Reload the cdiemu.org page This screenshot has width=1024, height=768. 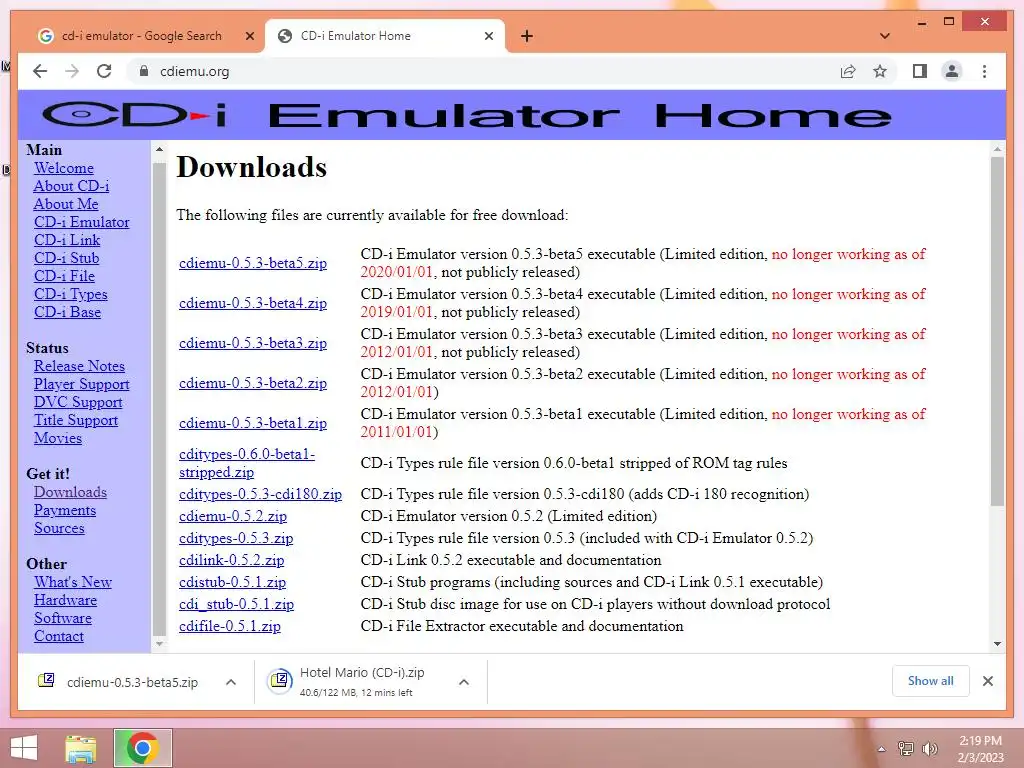[104, 71]
